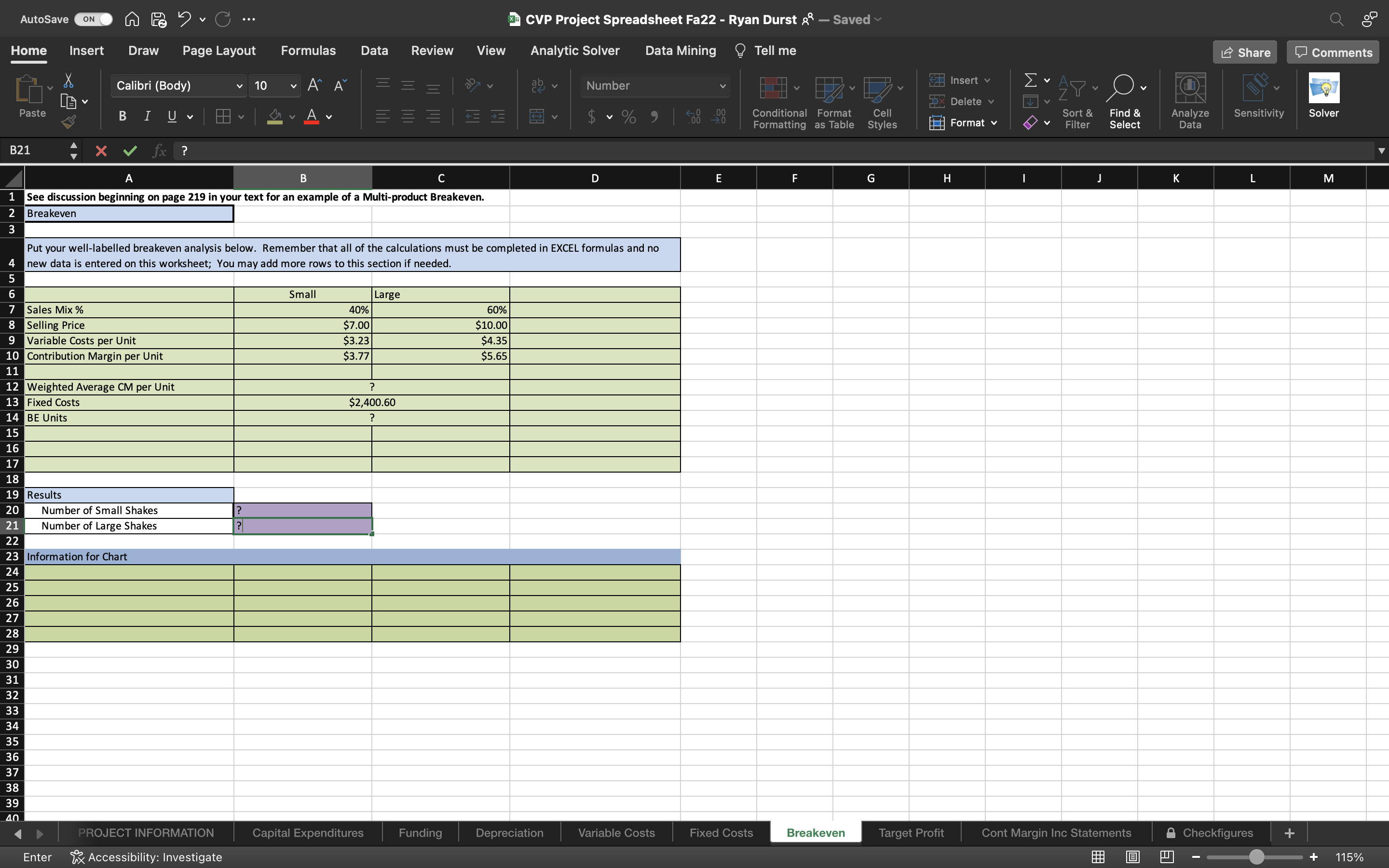Expand the Number Format dropdown

722,85
